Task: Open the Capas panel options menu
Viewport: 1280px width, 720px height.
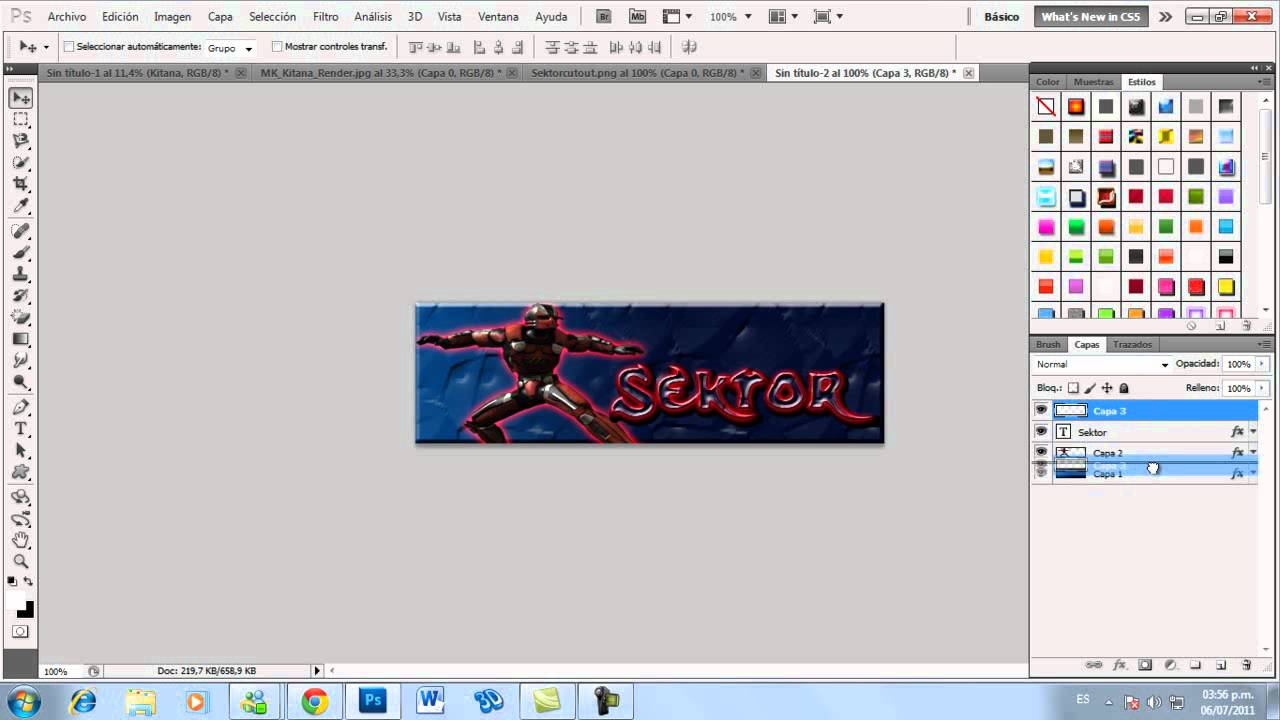Action: pyautogui.click(x=1265, y=344)
